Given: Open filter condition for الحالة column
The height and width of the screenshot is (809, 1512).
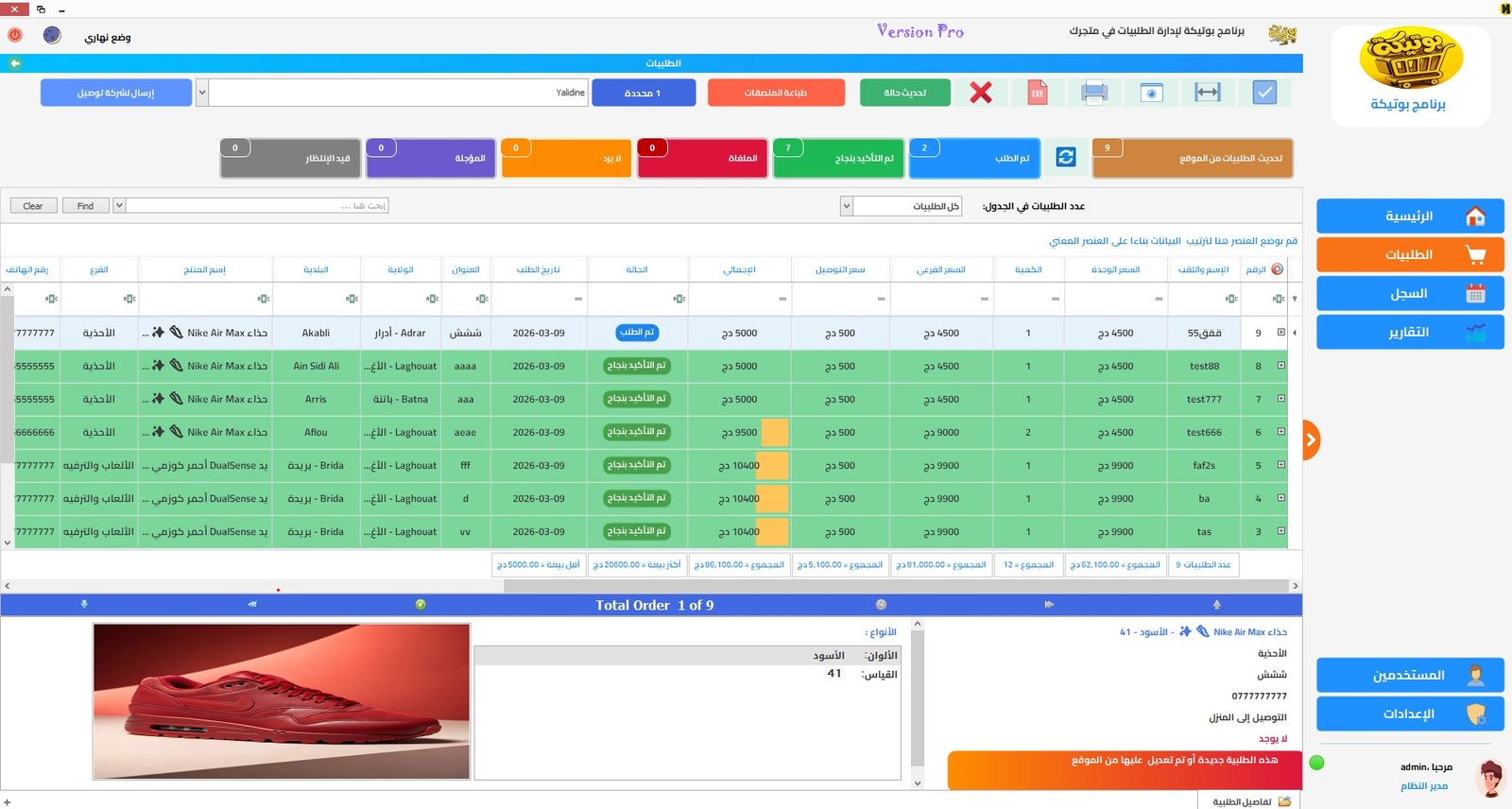Looking at the screenshot, I should click(x=679, y=299).
